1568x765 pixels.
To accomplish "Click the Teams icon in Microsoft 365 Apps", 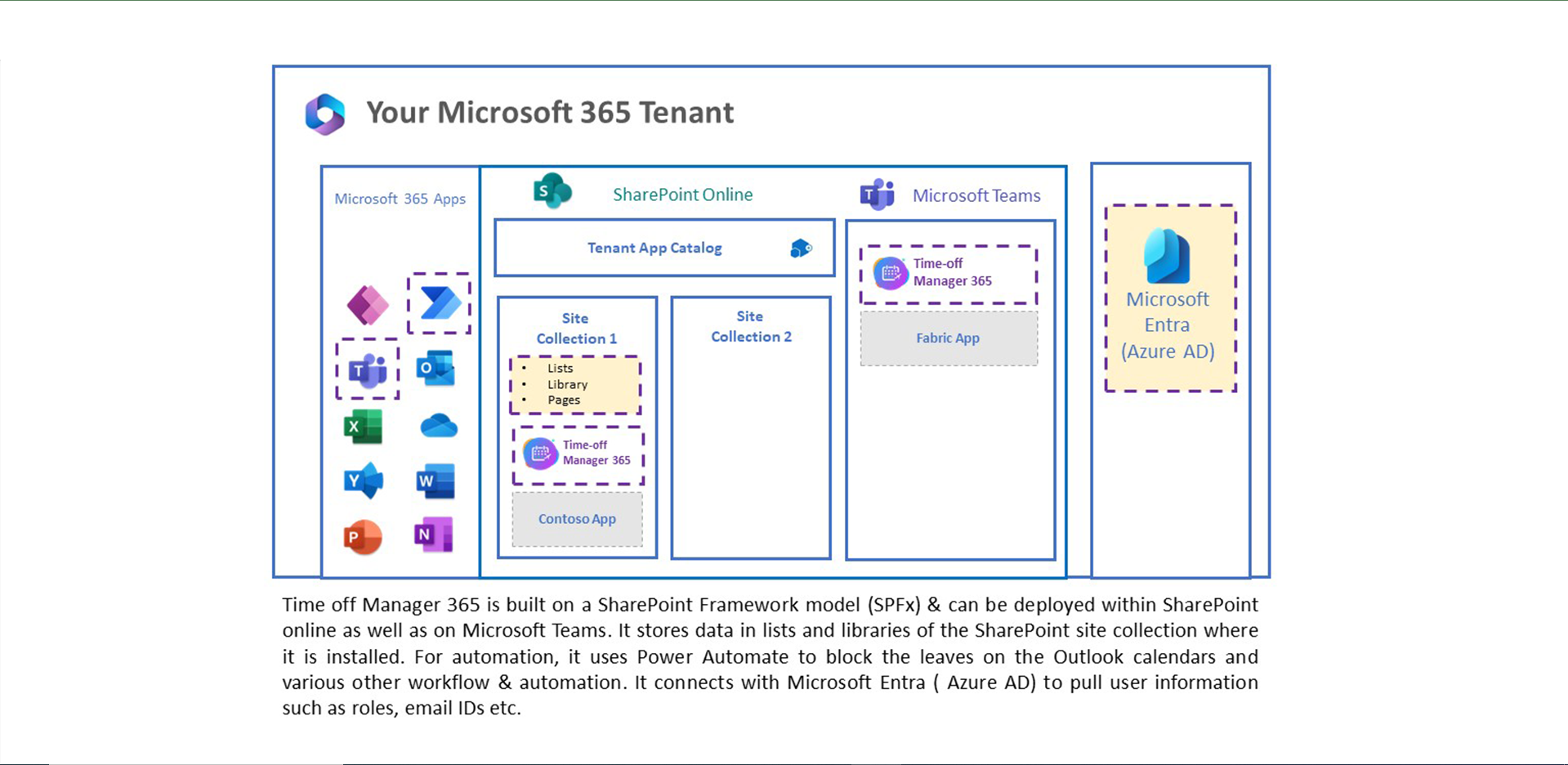I will pyautogui.click(x=368, y=369).
